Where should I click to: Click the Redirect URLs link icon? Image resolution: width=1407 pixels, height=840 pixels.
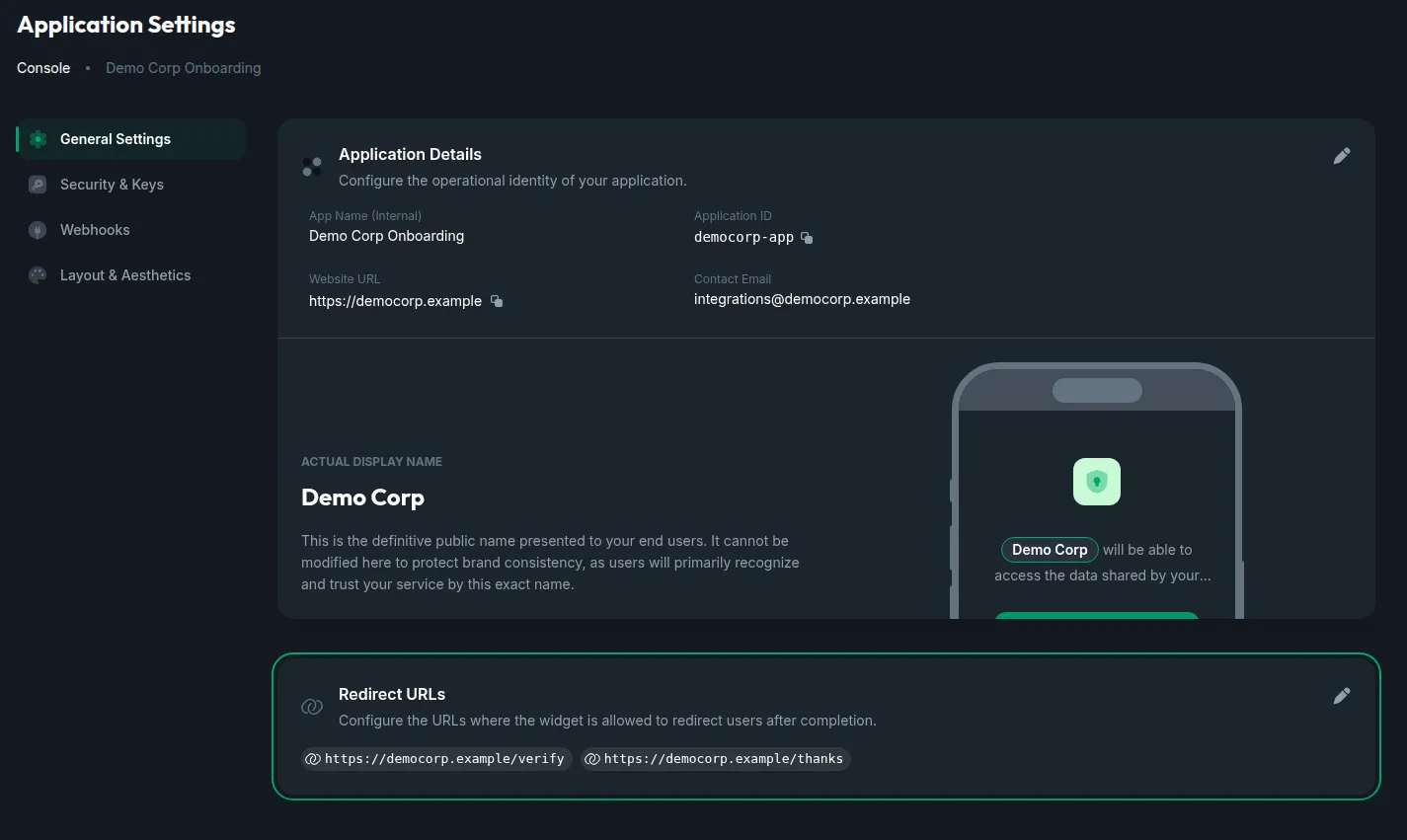point(312,707)
